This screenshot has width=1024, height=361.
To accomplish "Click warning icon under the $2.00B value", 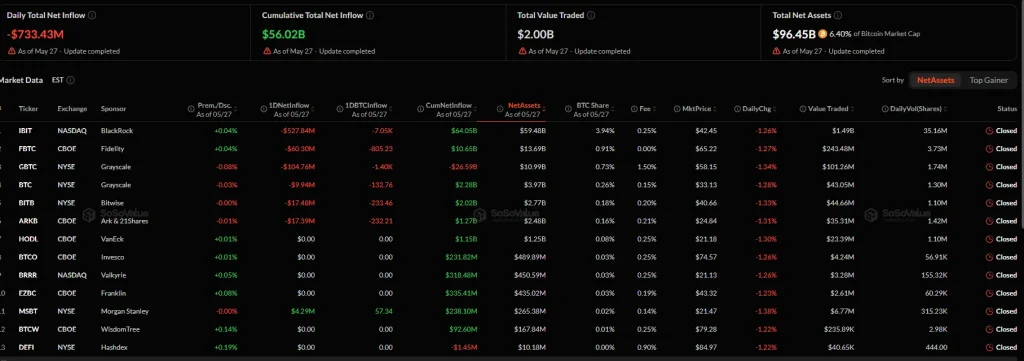I will tap(522, 51).
